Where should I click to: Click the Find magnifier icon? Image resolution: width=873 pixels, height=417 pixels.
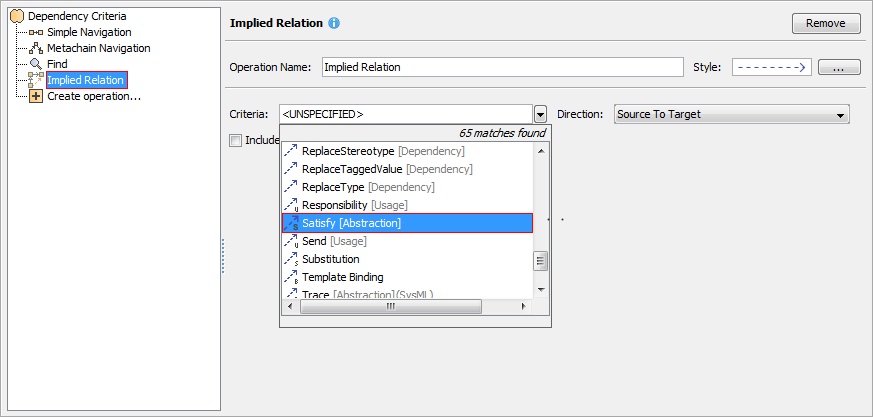[x=36, y=64]
